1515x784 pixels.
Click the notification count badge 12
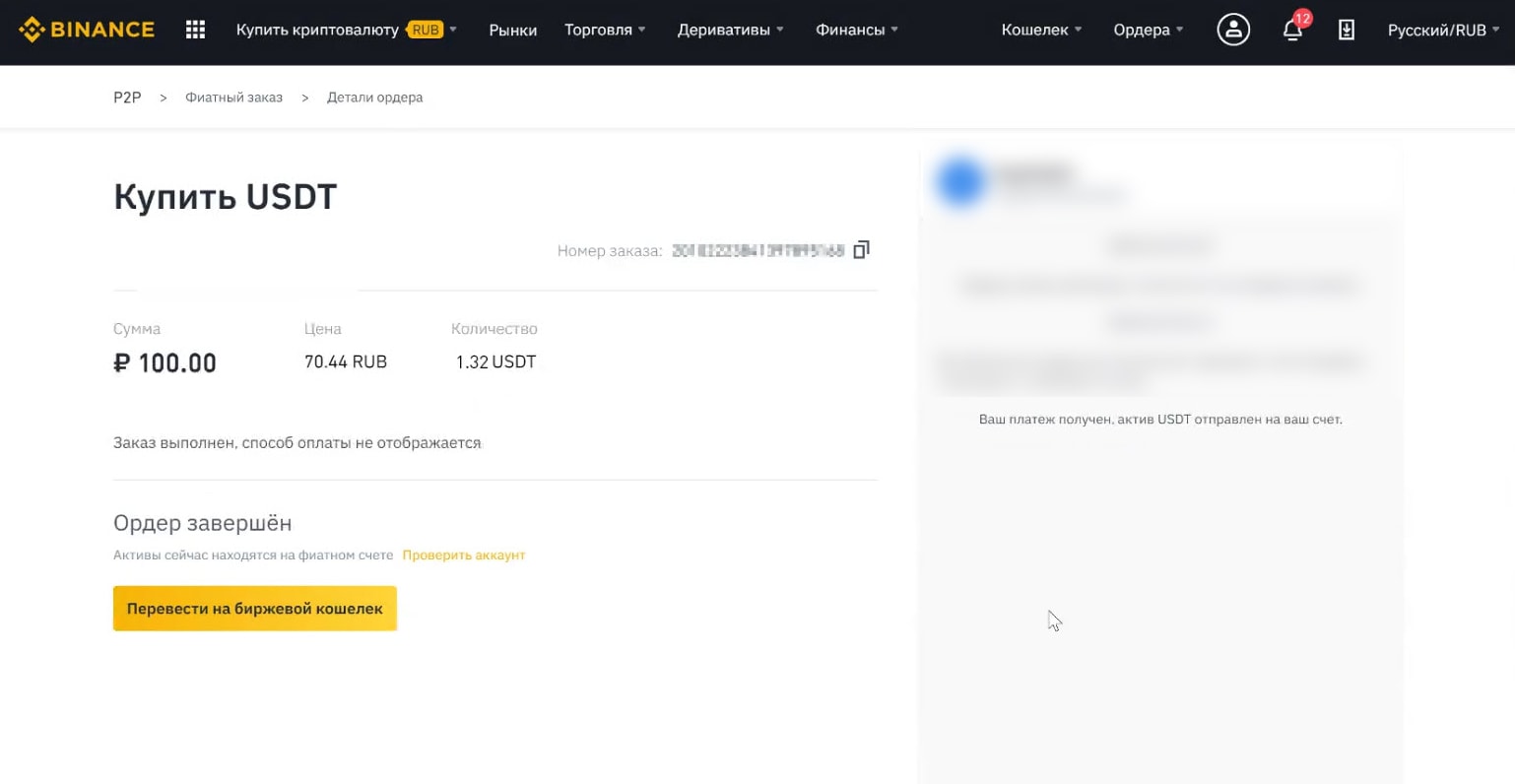(1302, 18)
